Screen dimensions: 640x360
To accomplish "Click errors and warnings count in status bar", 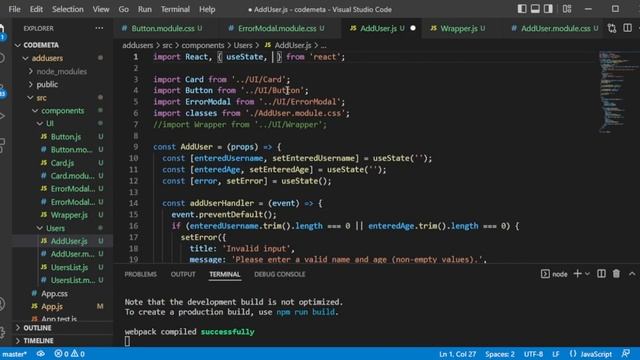I will [x=69, y=354].
